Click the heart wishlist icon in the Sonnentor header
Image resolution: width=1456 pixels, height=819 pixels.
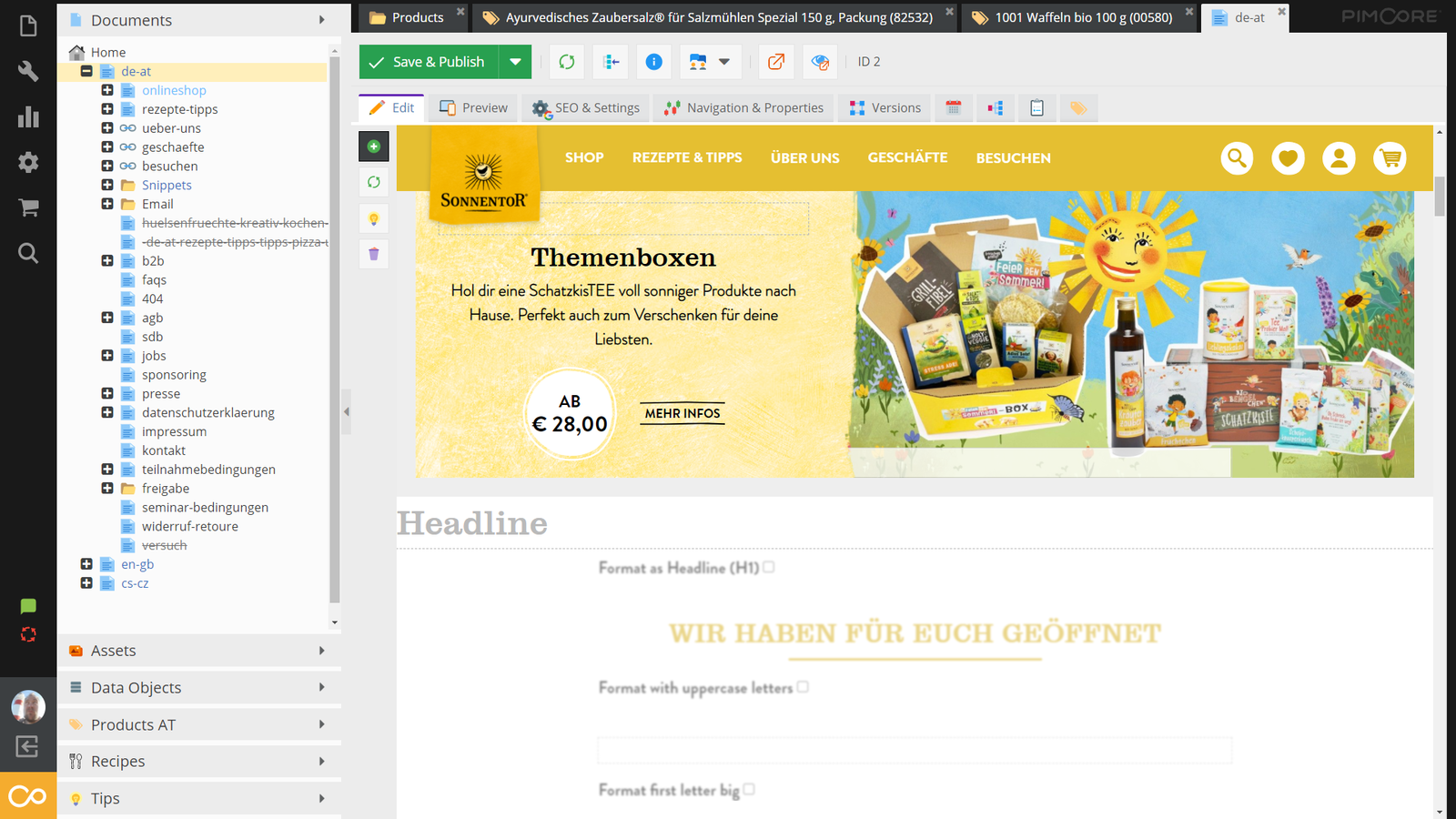pyautogui.click(x=1288, y=158)
